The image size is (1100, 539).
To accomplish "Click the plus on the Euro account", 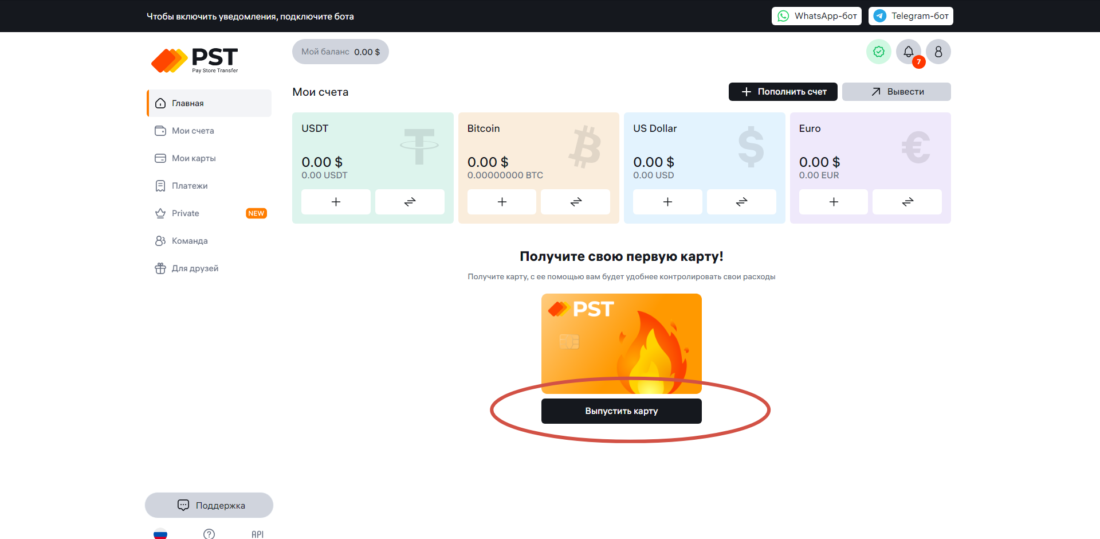I will click(833, 201).
